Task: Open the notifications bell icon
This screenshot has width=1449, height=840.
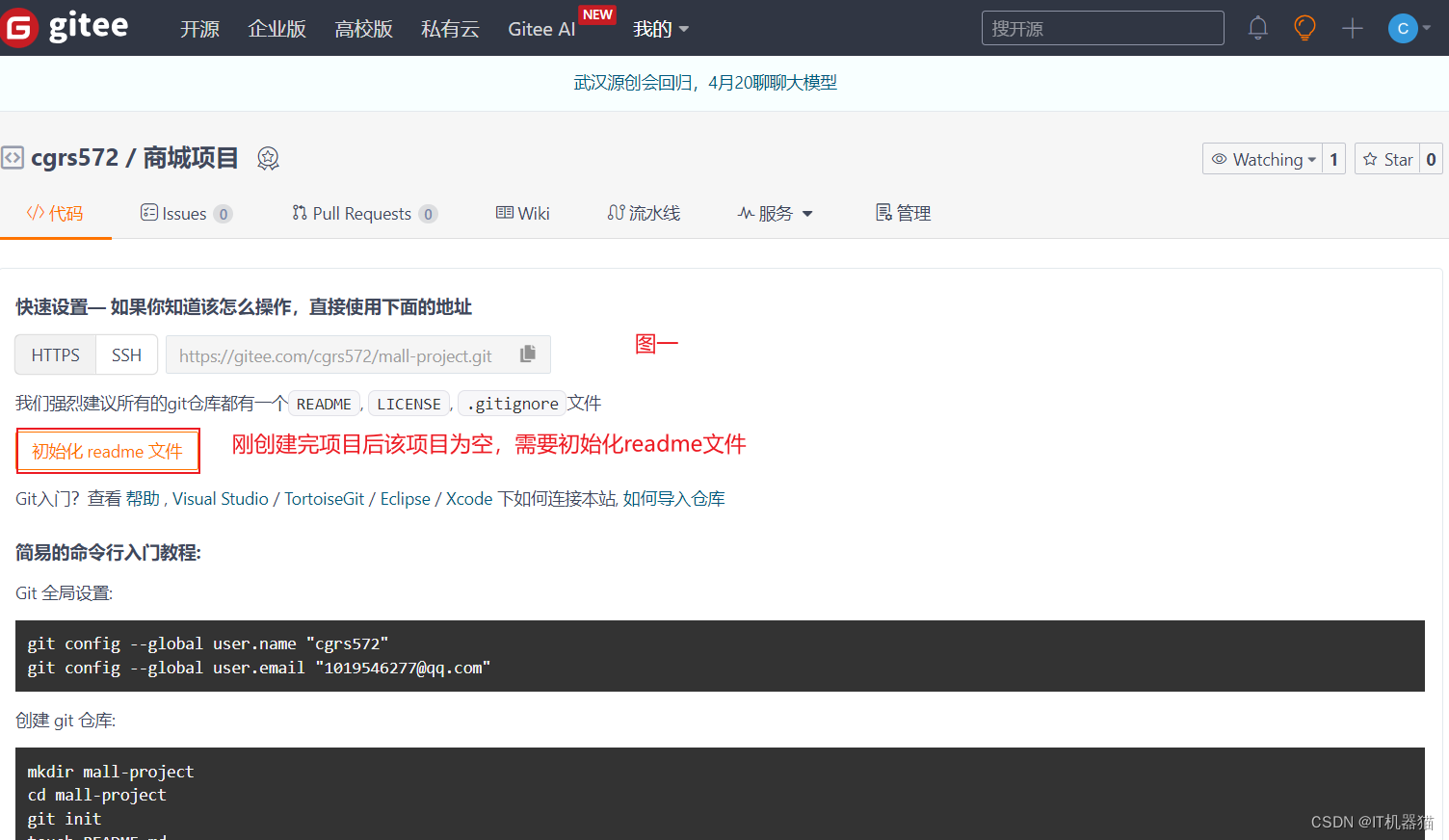Action: tap(1257, 28)
